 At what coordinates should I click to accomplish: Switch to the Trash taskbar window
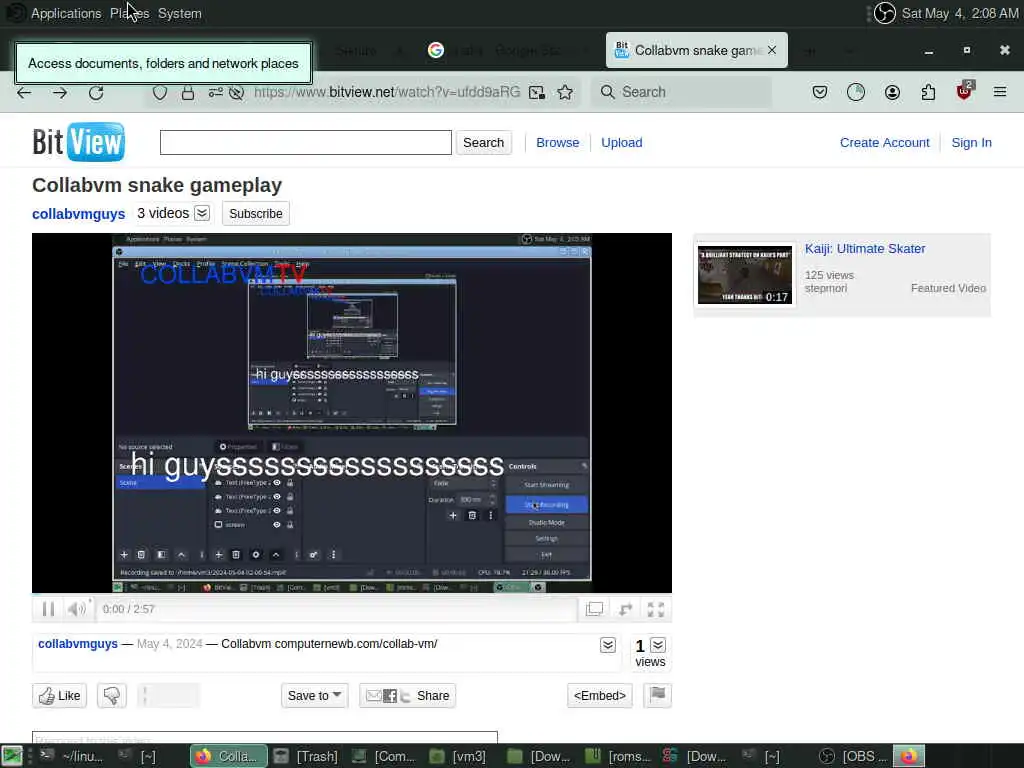tap(307, 756)
